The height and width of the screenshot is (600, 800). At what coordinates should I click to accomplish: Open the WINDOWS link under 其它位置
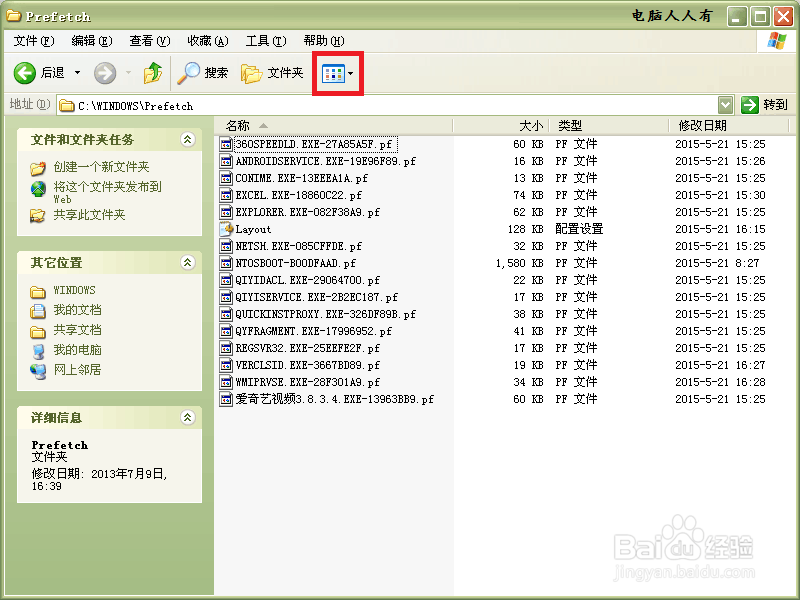(x=74, y=290)
